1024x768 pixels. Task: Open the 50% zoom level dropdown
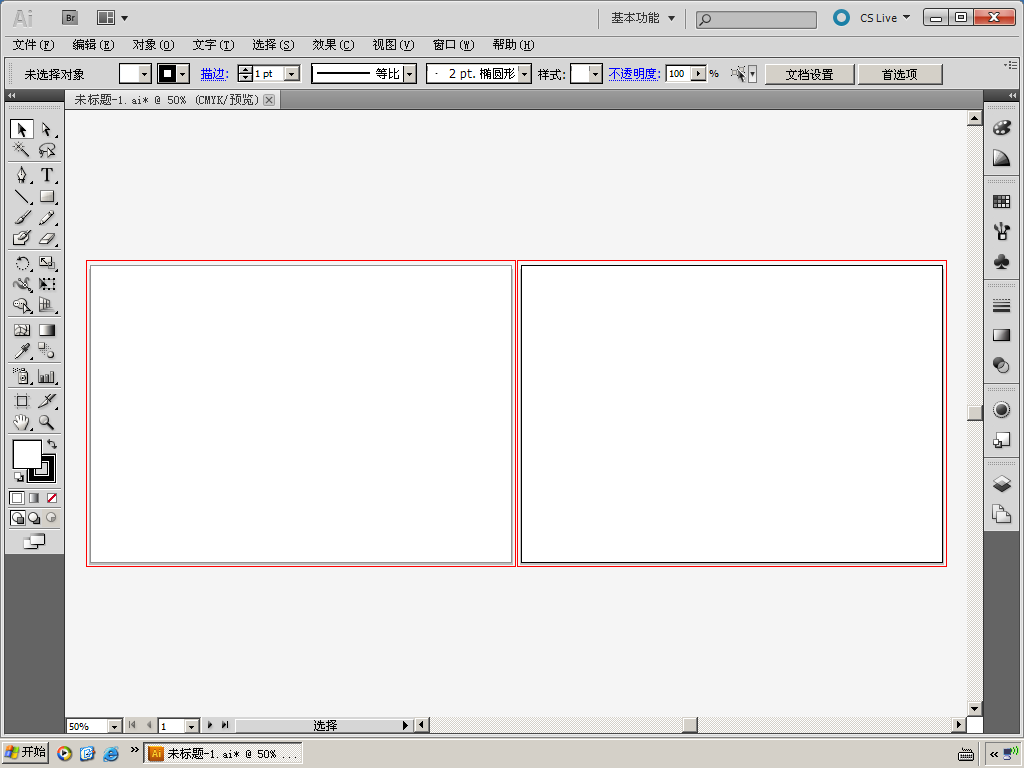114,726
